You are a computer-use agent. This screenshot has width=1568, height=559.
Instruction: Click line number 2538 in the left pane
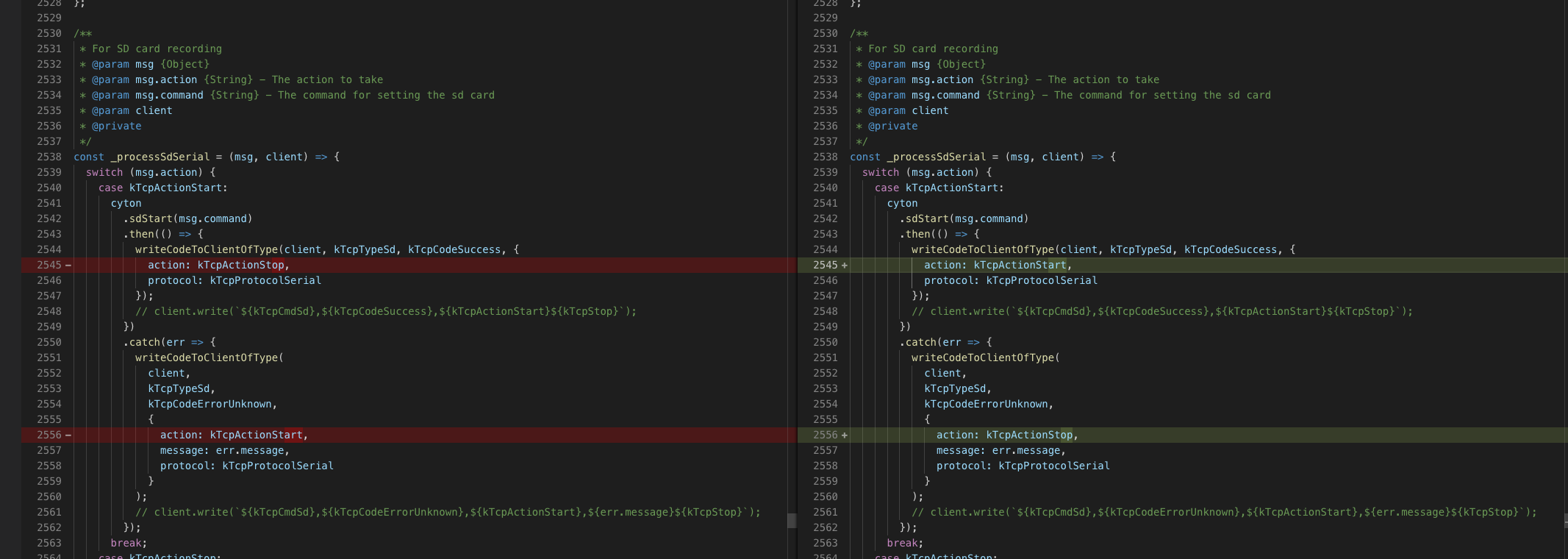click(49, 157)
